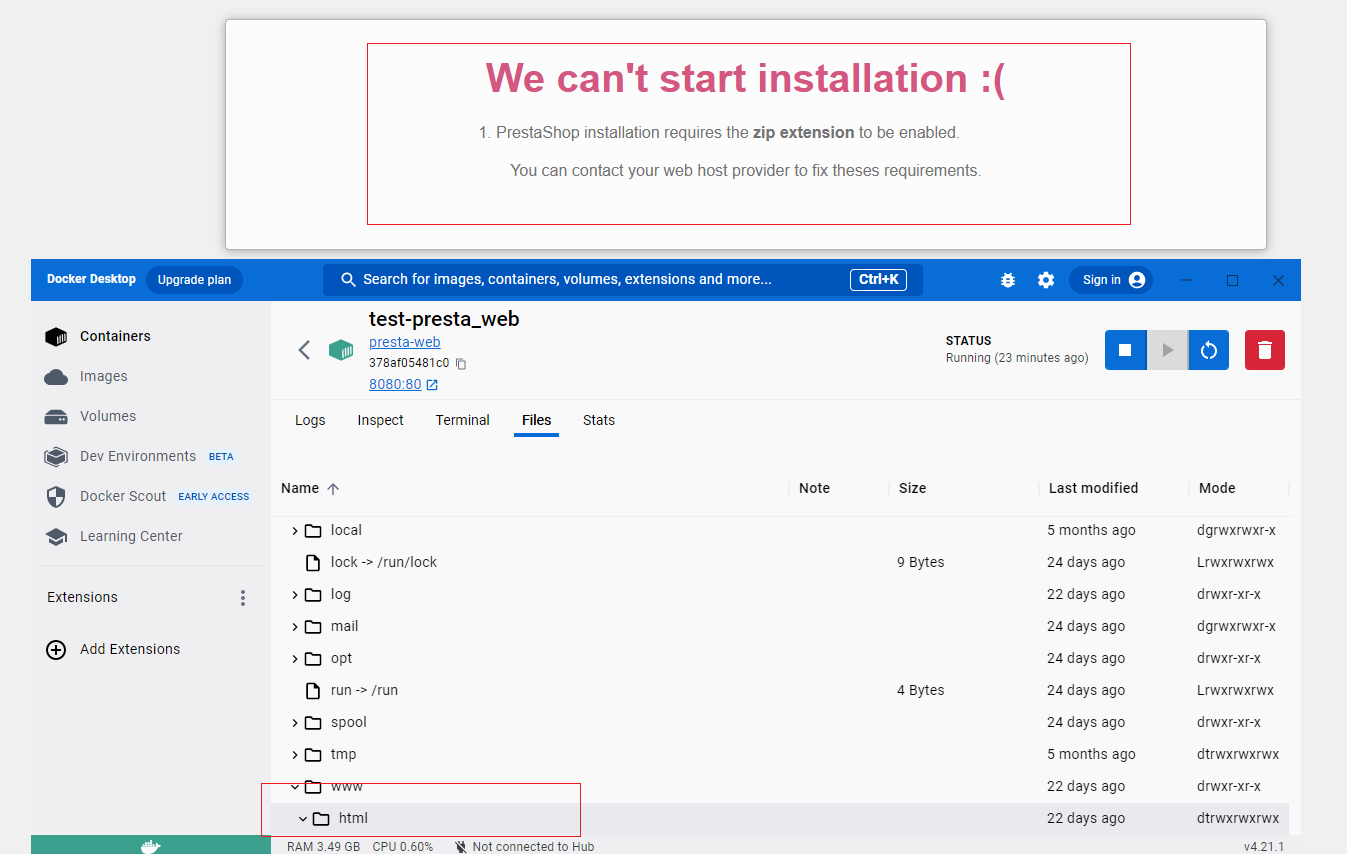Click the Ctrl+K shortcut badge
This screenshot has width=1347, height=854.
pyautogui.click(x=878, y=280)
